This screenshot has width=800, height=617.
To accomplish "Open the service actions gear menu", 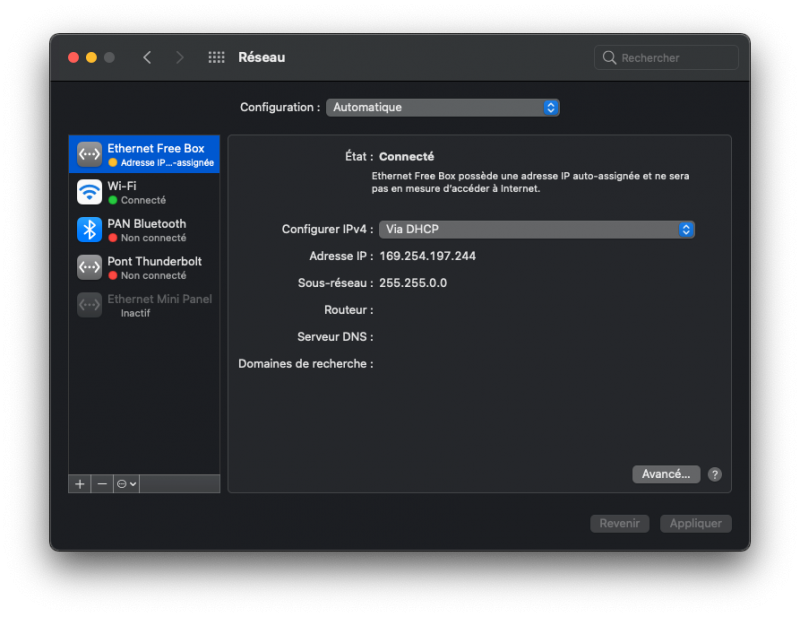I will point(127,483).
